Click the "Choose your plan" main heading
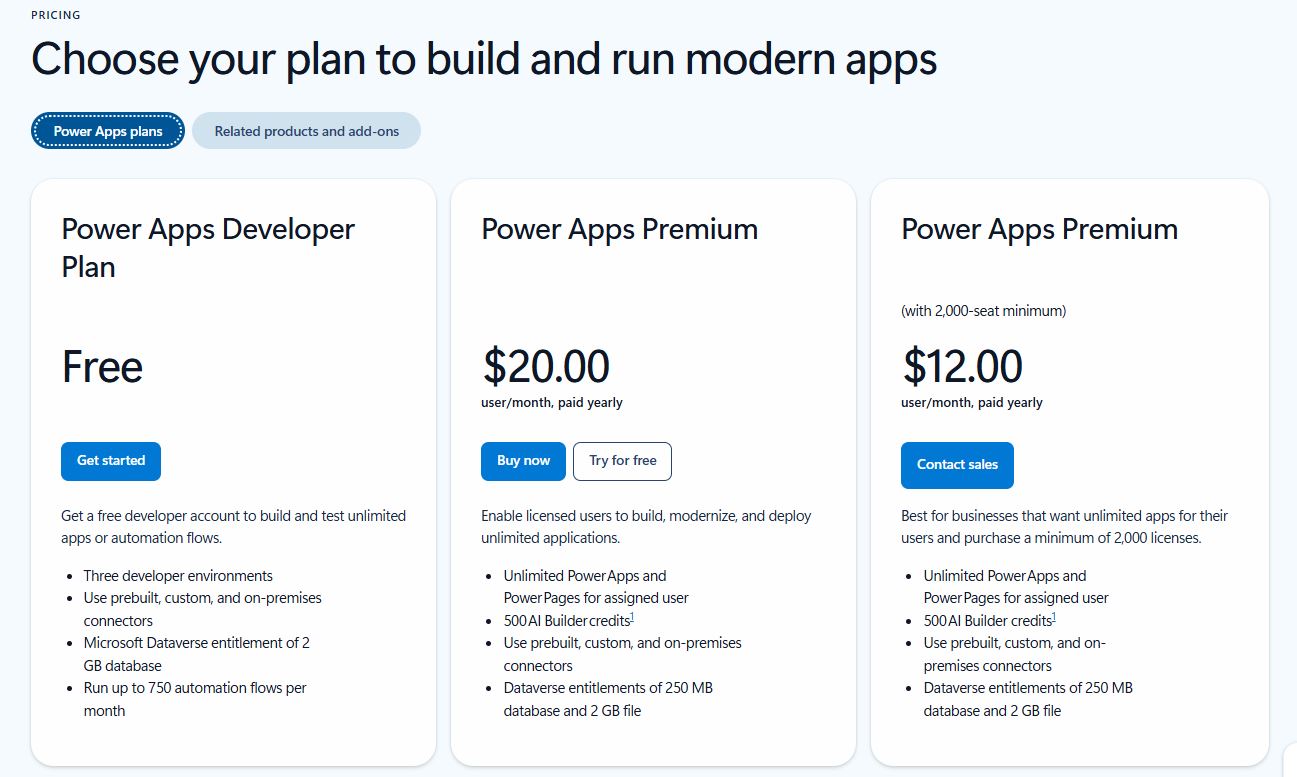The width and height of the screenshot is (1297, 777). pos(484,60)
